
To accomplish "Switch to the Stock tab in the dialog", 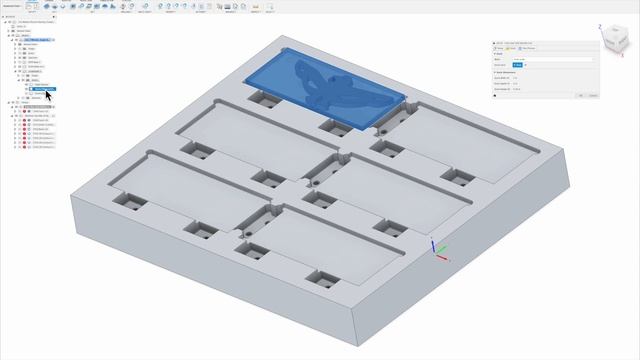I will [511, 48].
